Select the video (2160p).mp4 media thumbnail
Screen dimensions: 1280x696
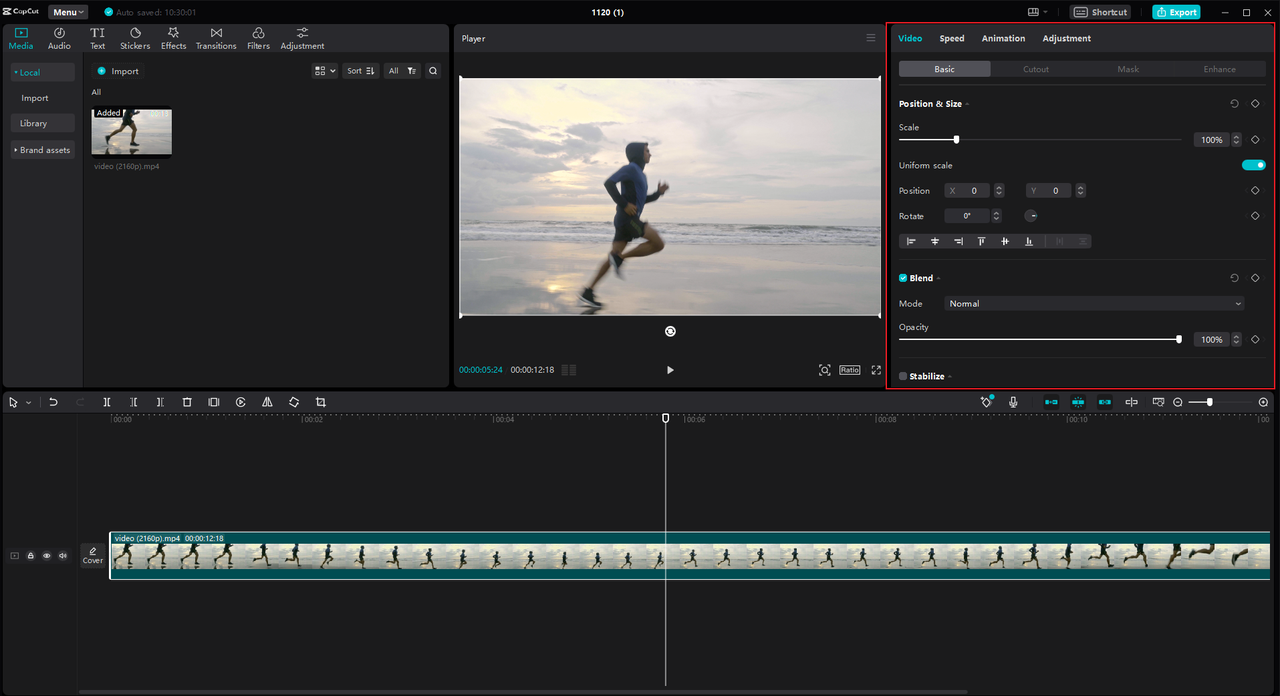click(x=132, y=131)
